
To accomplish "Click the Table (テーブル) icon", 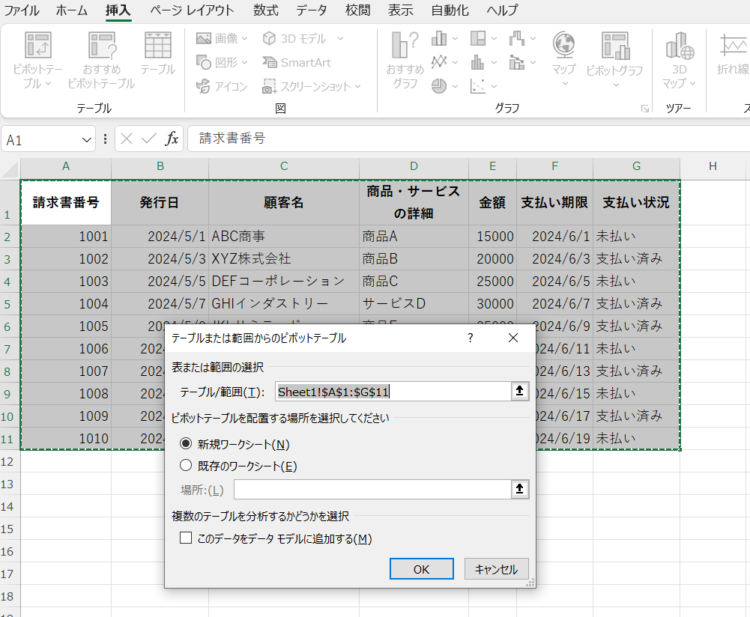I will (157, 49).
